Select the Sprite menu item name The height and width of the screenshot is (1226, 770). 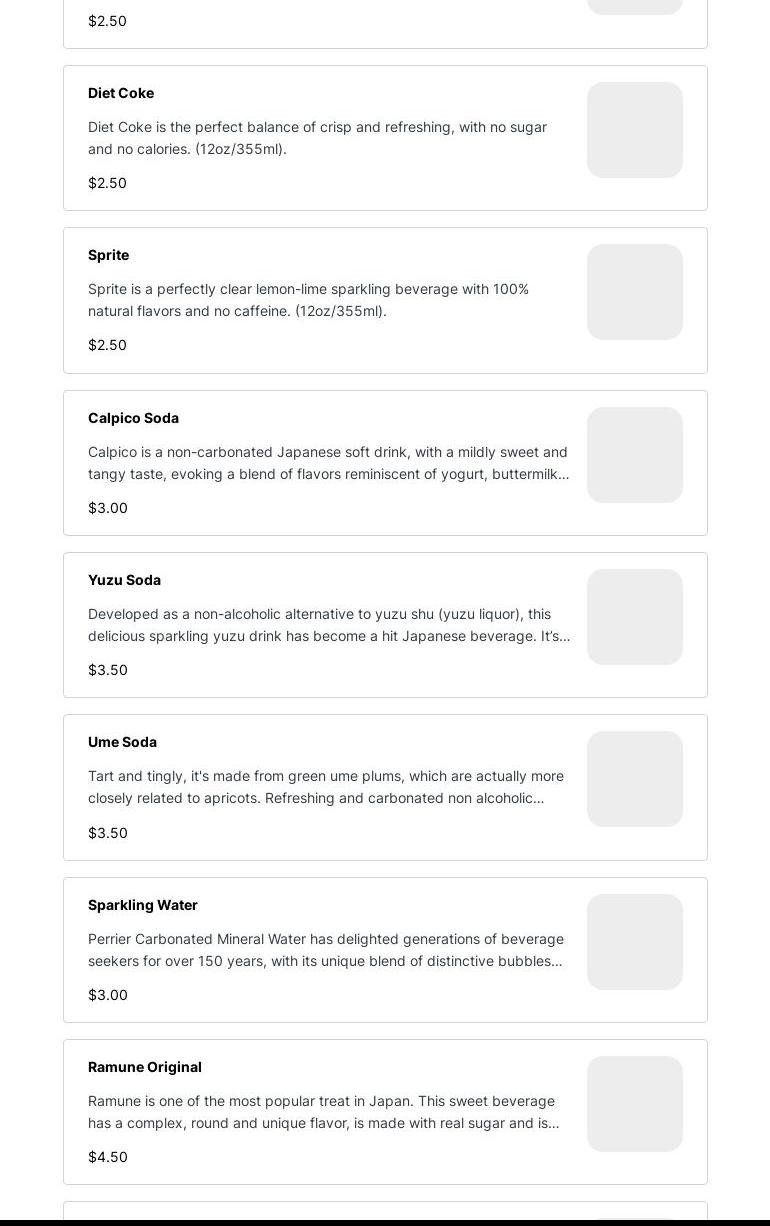pos(108,255)
